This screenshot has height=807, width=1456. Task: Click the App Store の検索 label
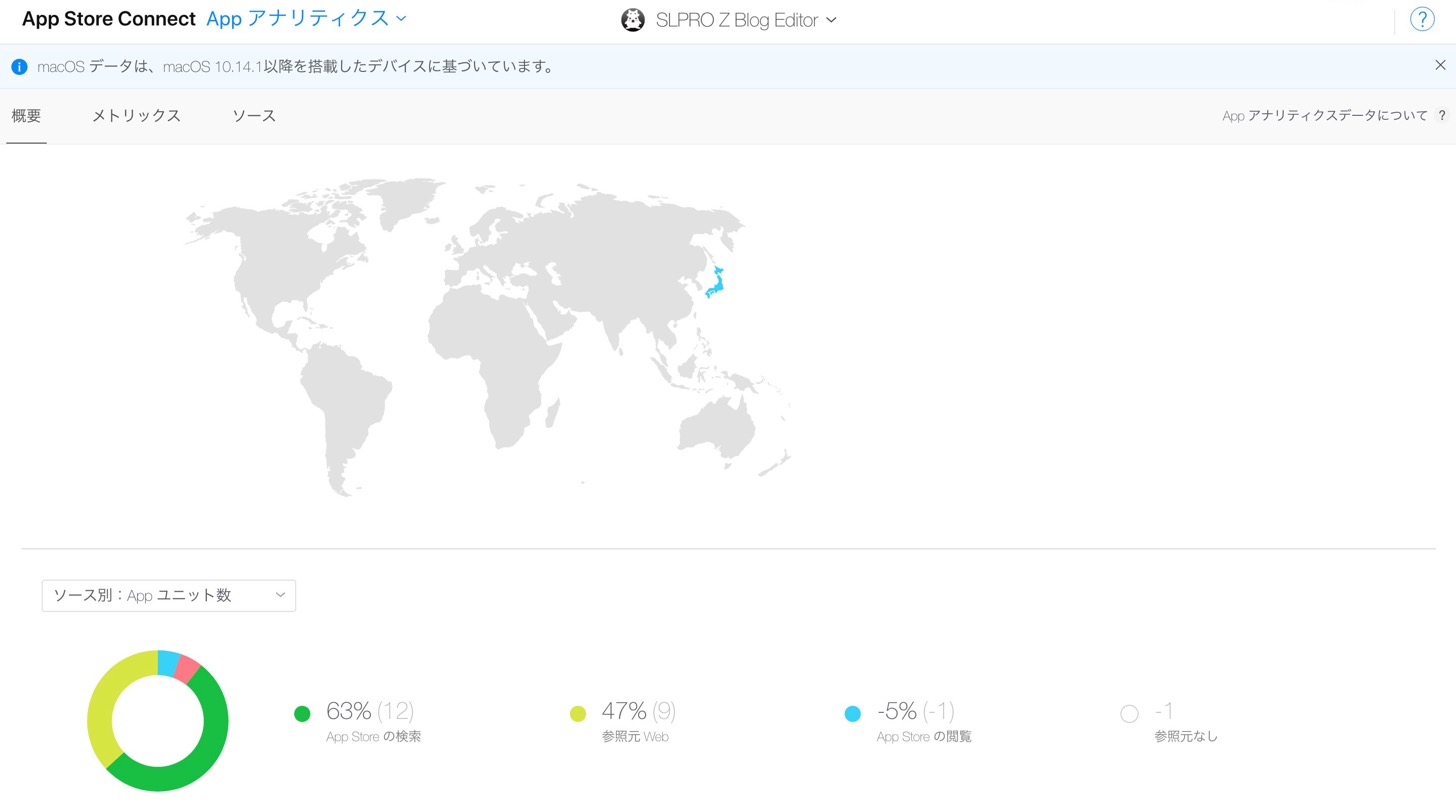(x=374, y=737)
